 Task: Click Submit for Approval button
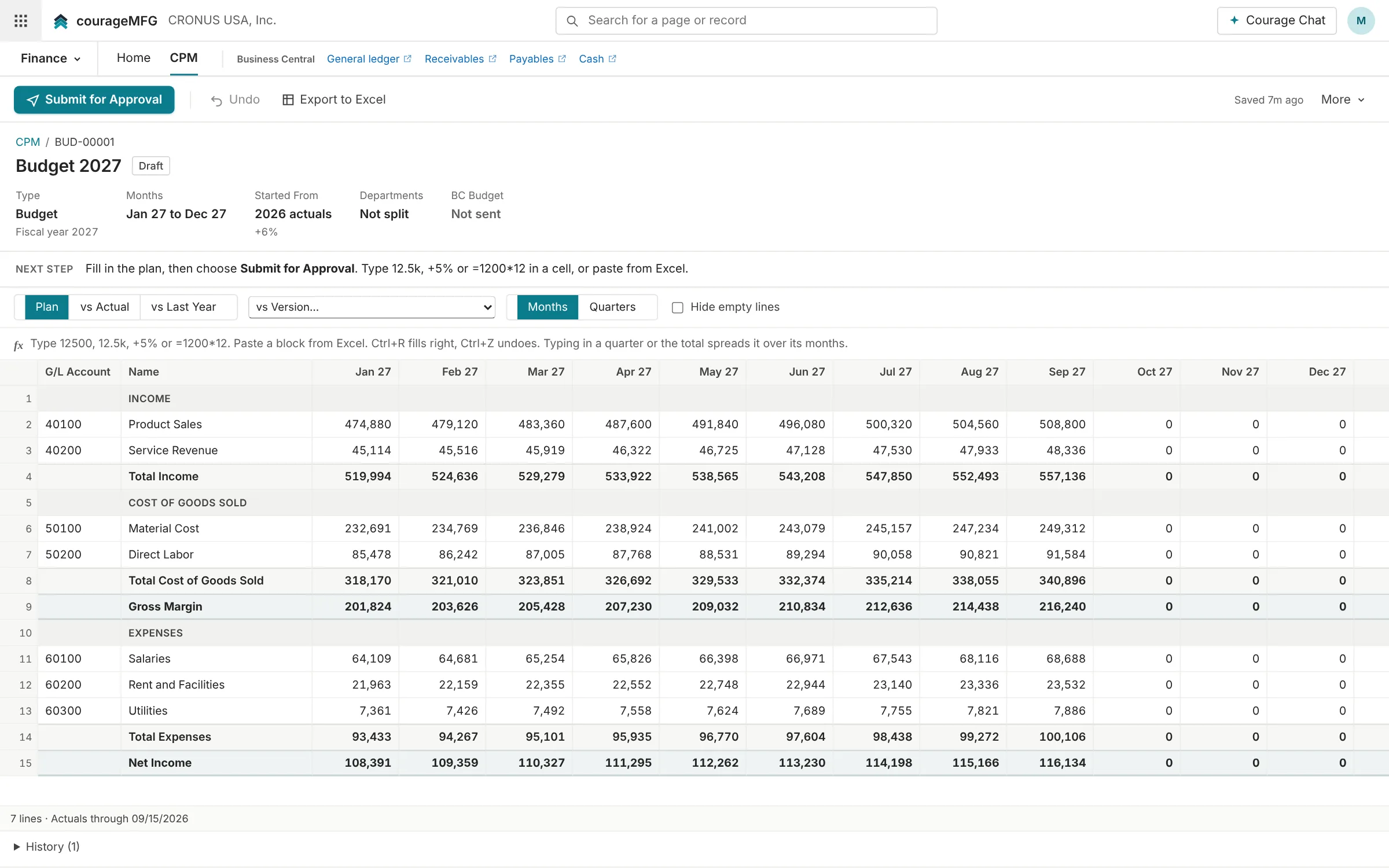point(94,100)
